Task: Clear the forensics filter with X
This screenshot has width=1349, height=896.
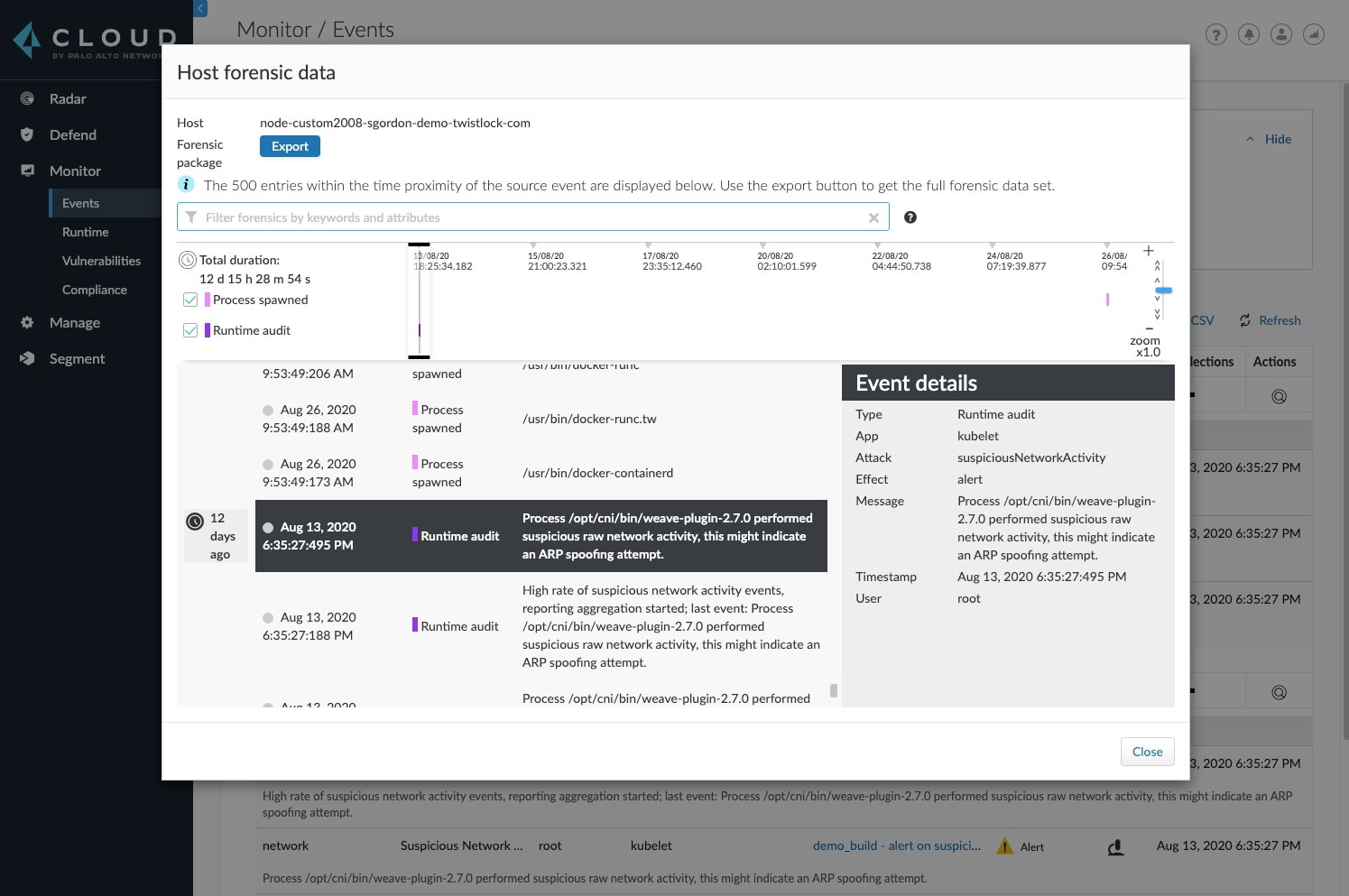Action: pos(873,217)
